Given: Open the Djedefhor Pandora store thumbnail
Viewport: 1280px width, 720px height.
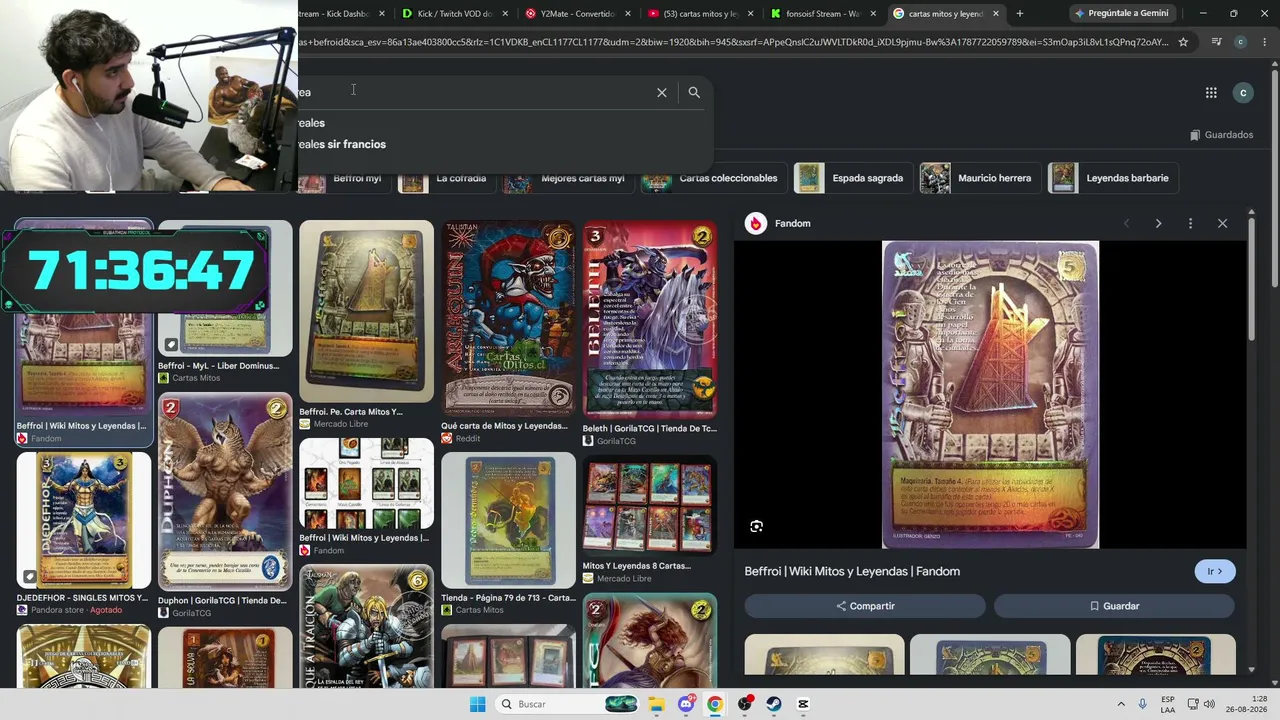Looking at the screenshot, I should pyautogui.click(x=84, y=520).
